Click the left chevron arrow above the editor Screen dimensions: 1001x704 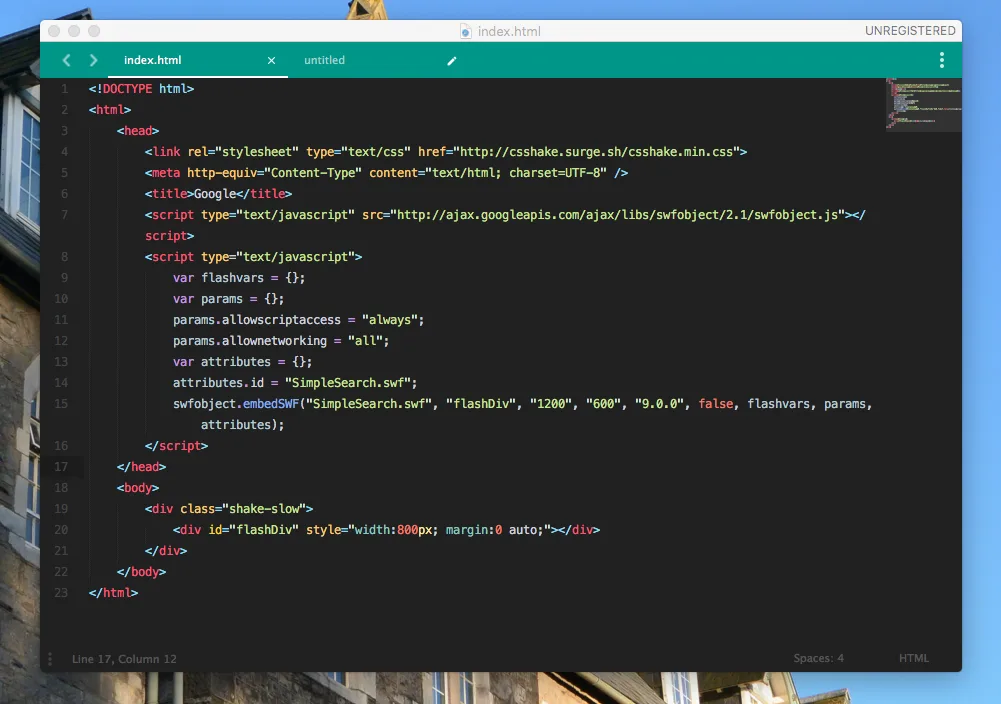67,59
